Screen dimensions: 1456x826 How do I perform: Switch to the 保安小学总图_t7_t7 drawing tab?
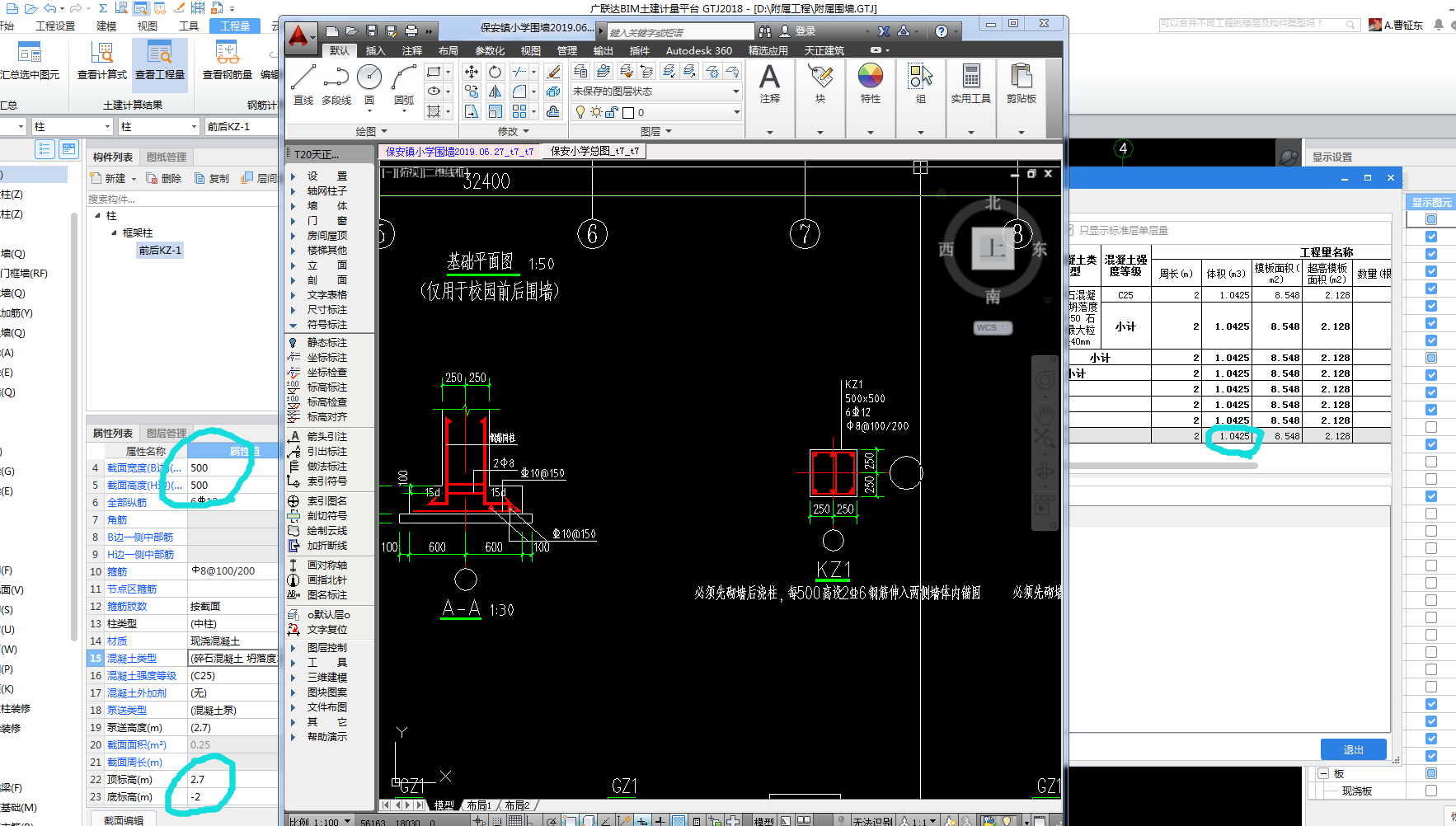594,151
